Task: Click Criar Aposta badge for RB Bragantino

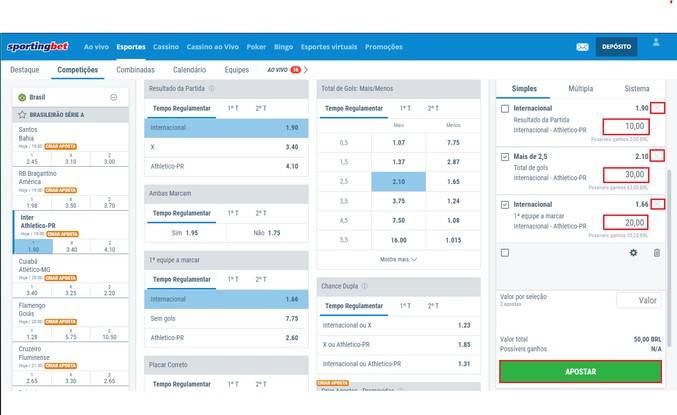Action: coord(60,190)
